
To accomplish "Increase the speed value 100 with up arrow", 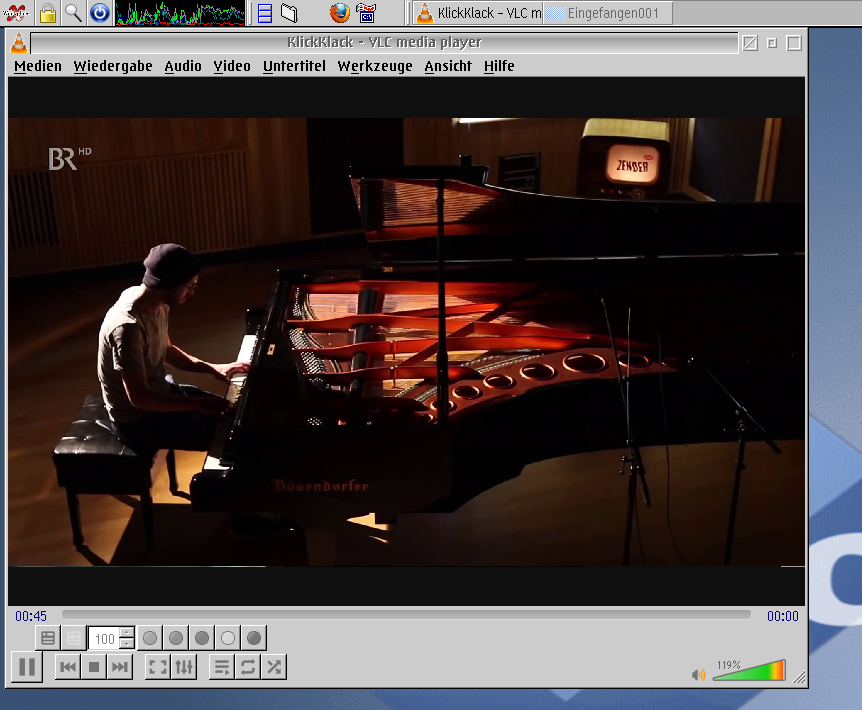I will pos(127,632).
